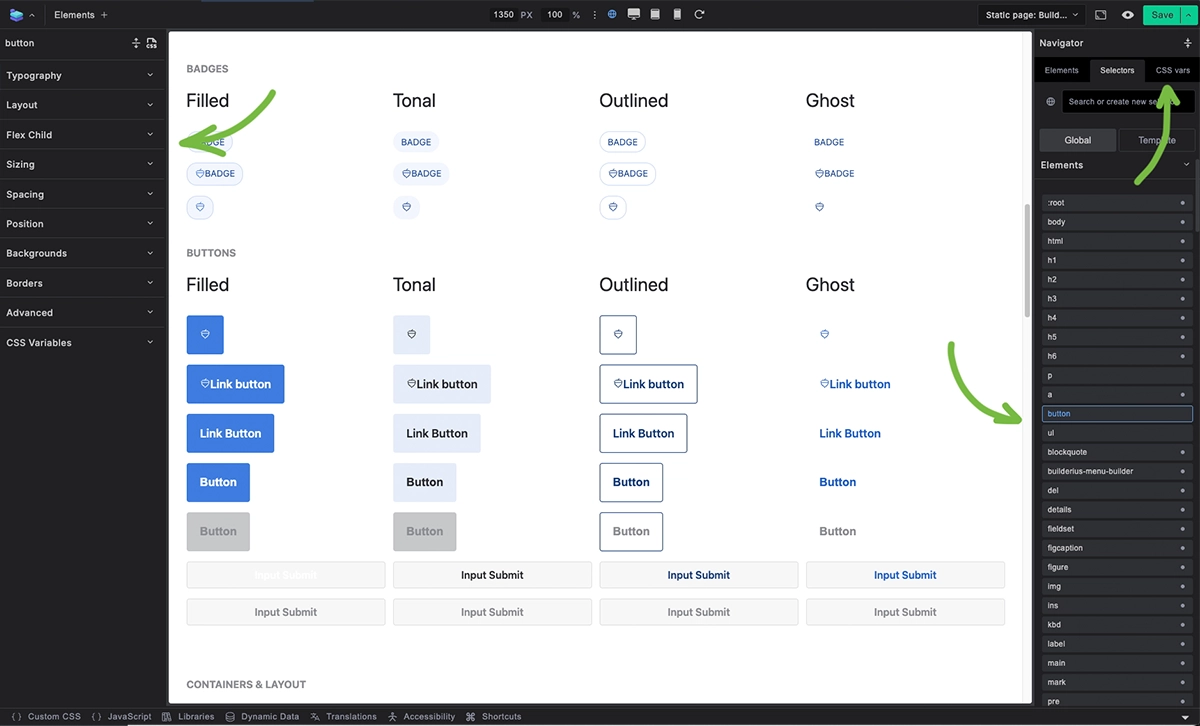1200x726 pixels.
Task: Toggle fullscreen canvas mode
Action: pyautogui.click(x=1100, y=15)
